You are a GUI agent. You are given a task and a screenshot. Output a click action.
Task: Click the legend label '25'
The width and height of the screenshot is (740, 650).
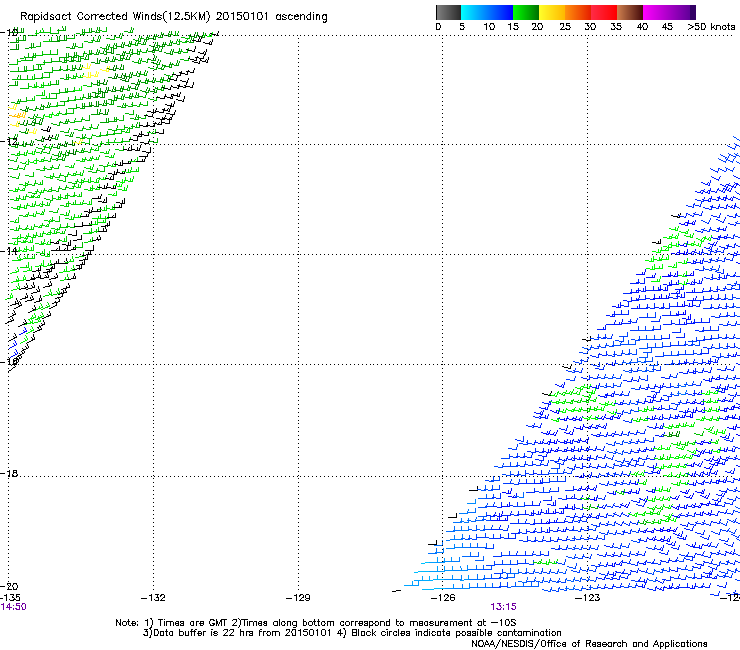click(565, 27)
